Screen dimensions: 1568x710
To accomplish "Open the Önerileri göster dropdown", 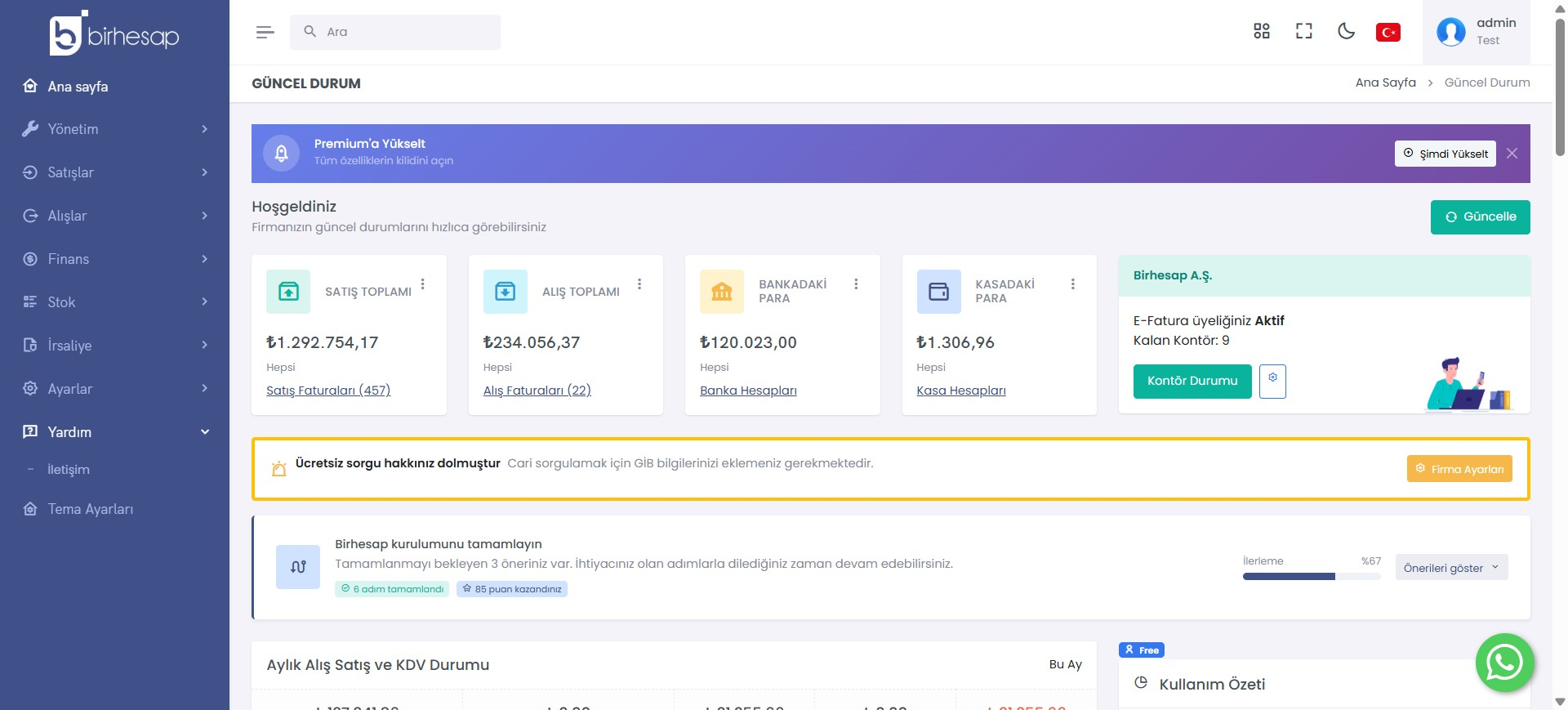I will [1451, 568].
